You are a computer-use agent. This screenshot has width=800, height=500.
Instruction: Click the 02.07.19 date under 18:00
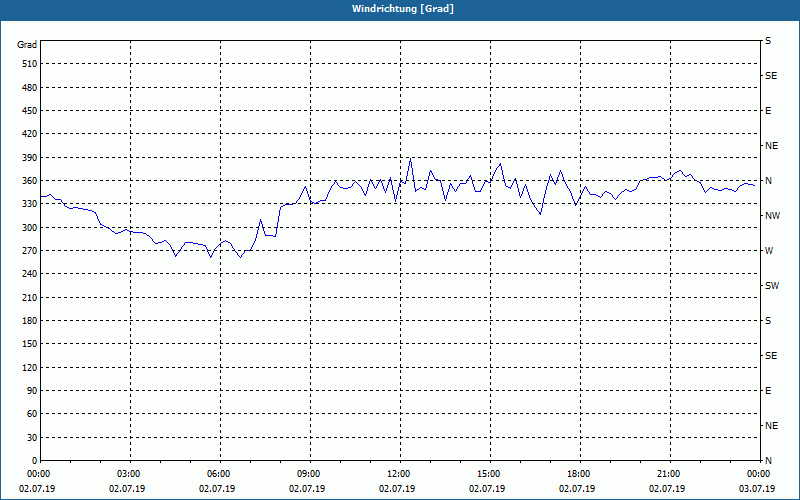[x=577, y=489]
